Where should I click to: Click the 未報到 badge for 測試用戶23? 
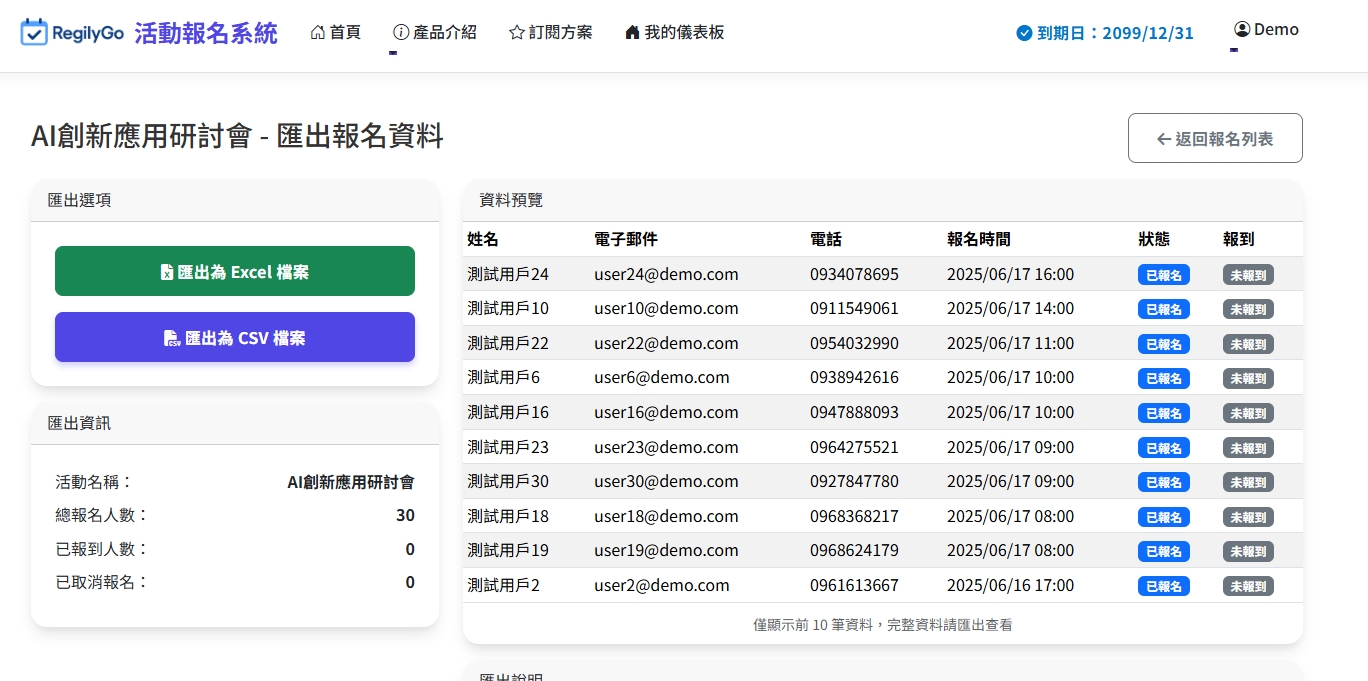(x=1248, y=448)
